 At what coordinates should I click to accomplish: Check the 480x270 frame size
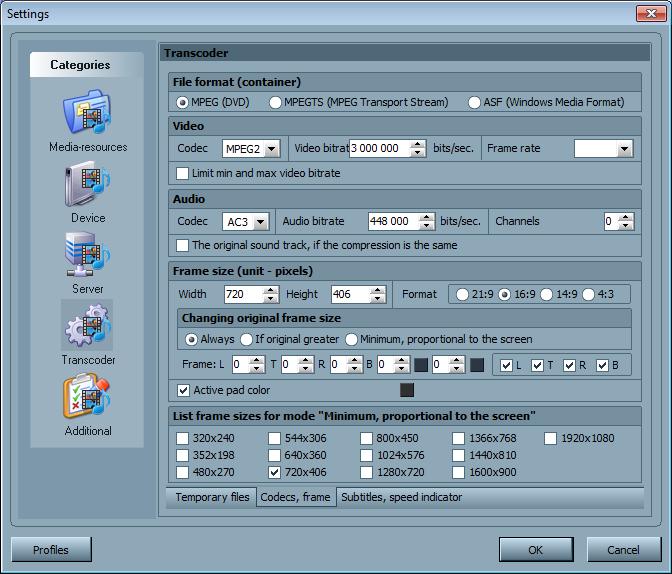[182, 472]
